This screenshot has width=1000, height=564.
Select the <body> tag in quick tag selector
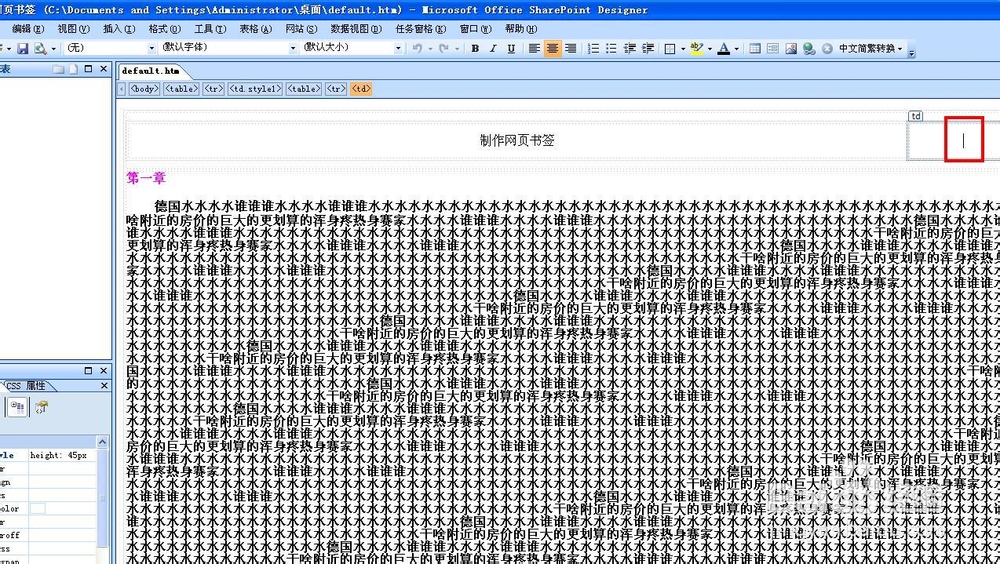pos(144,89)
